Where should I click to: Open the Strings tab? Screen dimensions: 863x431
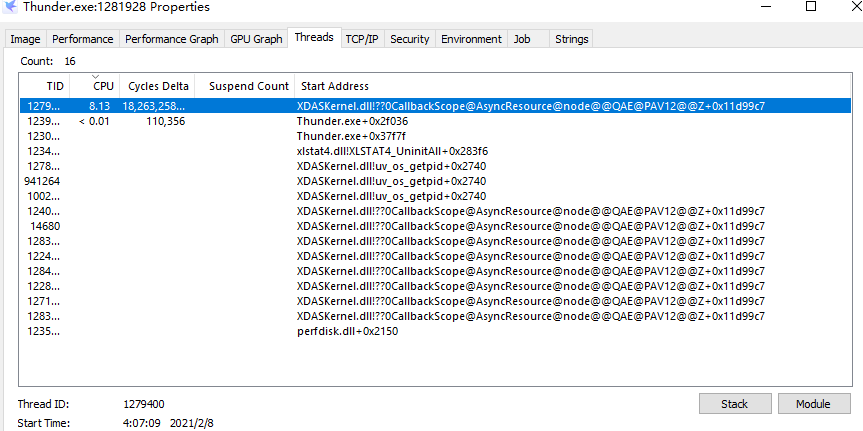(571, 39)
